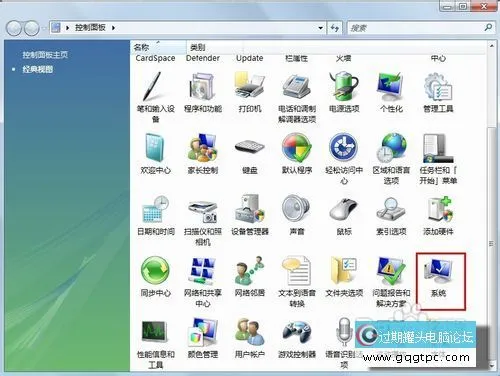Click the refresh button beside address bar
The width and height of the screenshot is (500, 376).
[x=335, y=28]
